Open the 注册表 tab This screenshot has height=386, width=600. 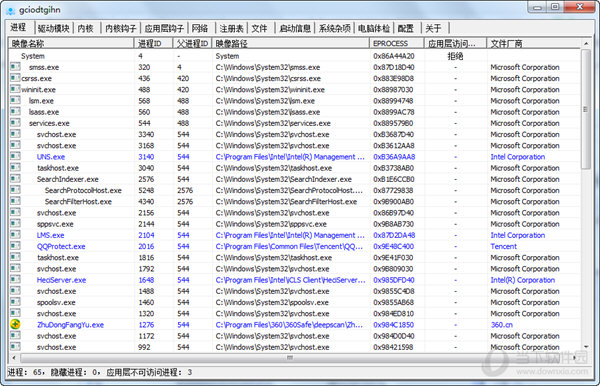click(232, 28)
